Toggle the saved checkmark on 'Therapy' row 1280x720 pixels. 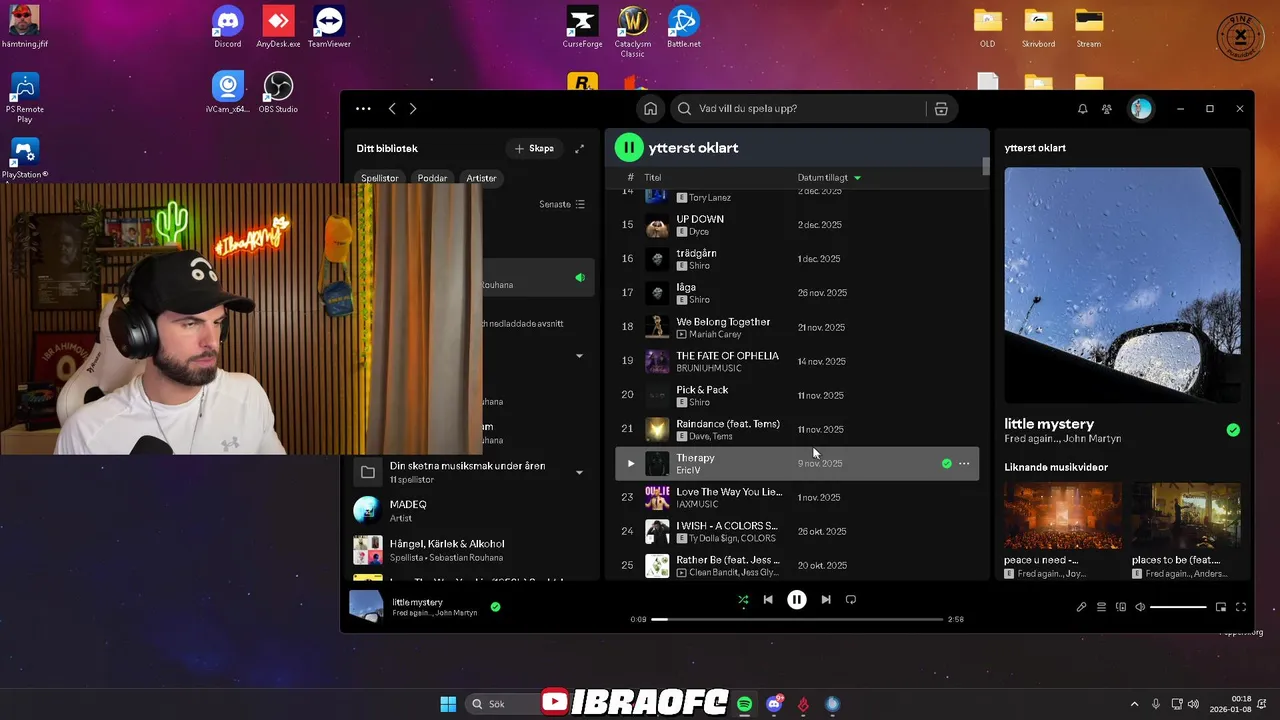pos(946,463)
